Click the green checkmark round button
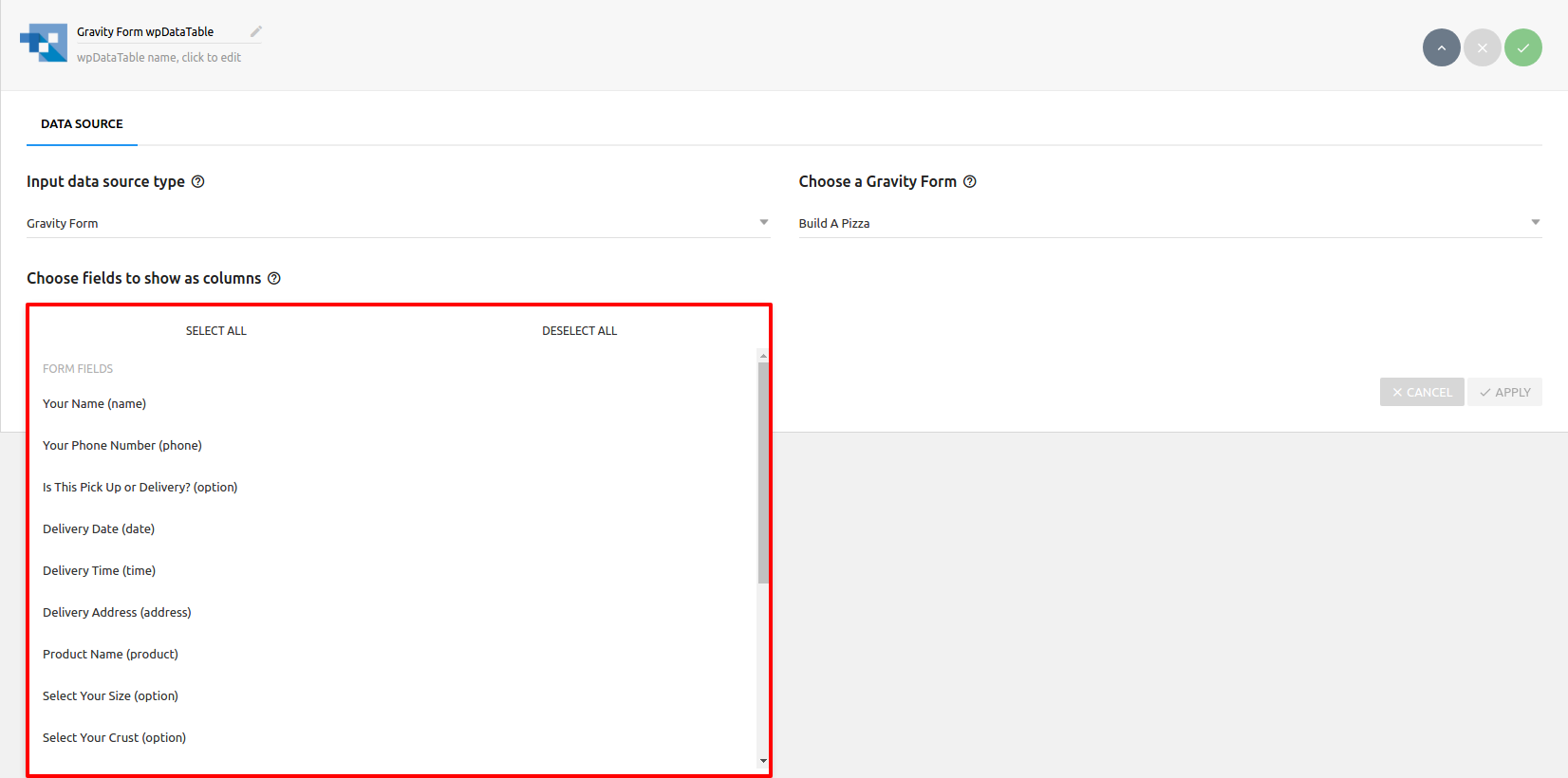This screenshot has width=1568, height=778. point(1522,47)
